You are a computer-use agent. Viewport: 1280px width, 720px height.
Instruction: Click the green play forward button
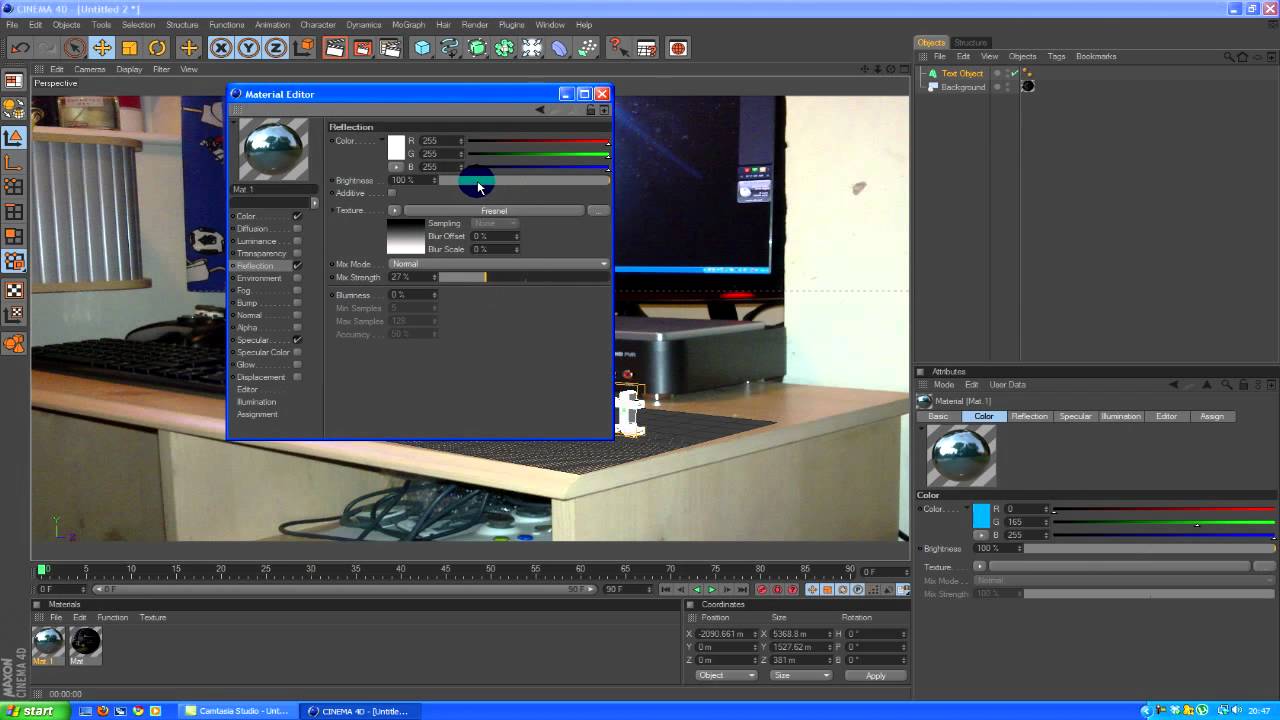coord(711,589)
